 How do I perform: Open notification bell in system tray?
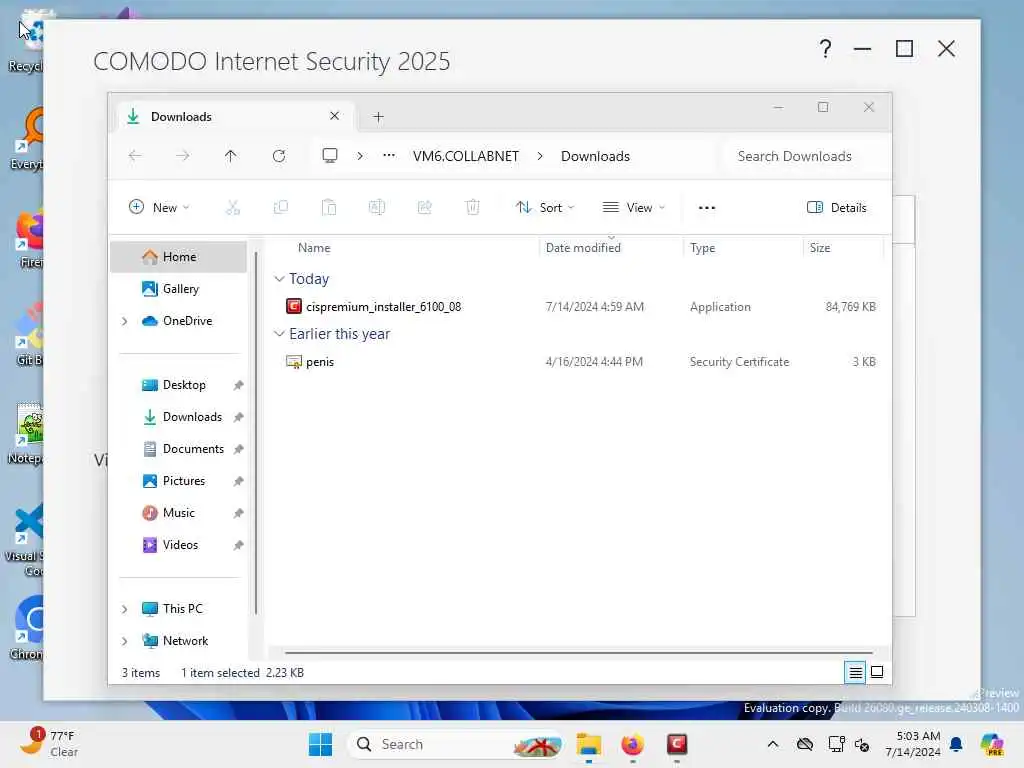(956, 744)
